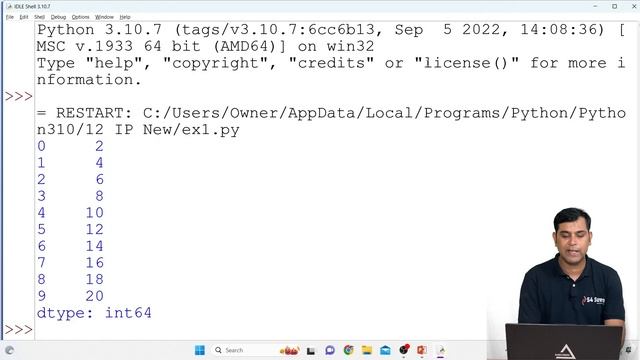Image resolution: width=640 pixels, height=360 pixels.
Task: Click the Windows Start button
Action: pyautogui.click(x=200, y=350)
